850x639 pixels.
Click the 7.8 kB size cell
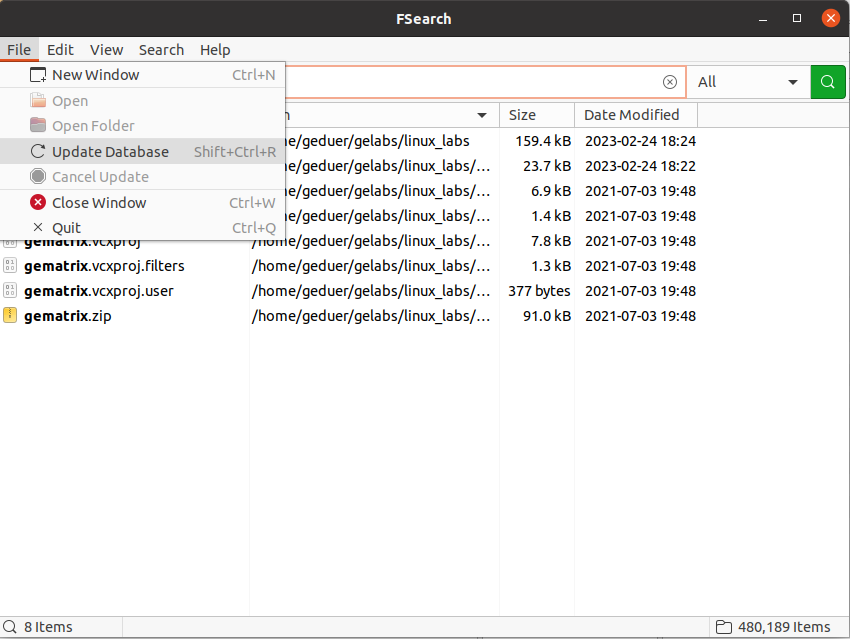coord(551,241)
